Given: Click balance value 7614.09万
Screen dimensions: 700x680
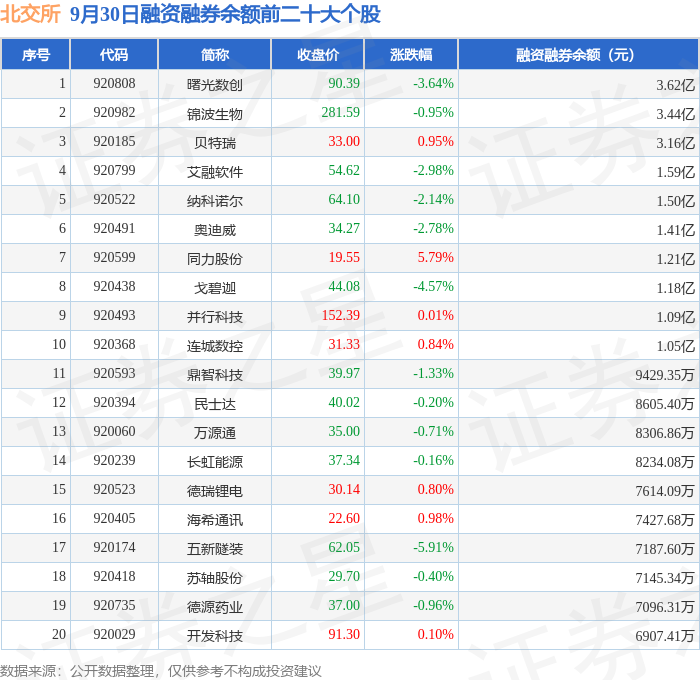Looking at the screenshot, I should (x=665, y=491).
